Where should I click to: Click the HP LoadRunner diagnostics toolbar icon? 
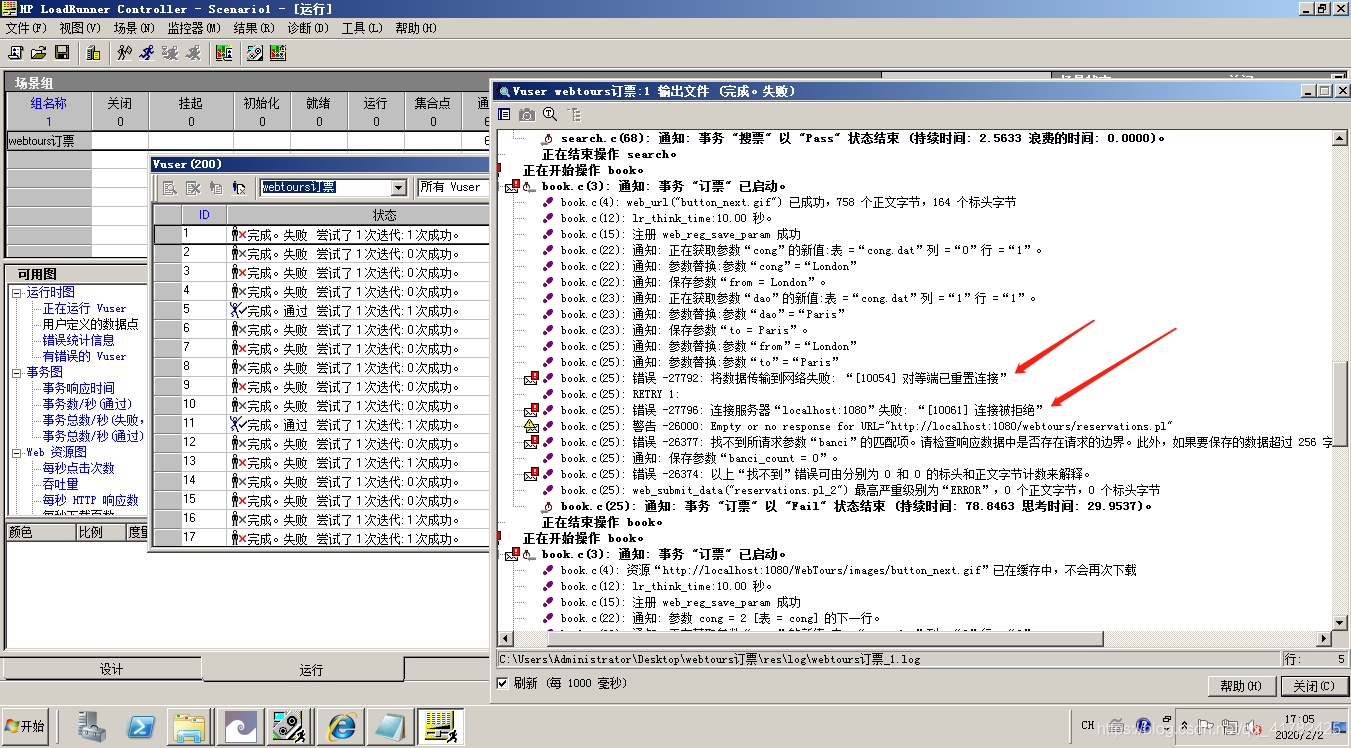[254, 52]
